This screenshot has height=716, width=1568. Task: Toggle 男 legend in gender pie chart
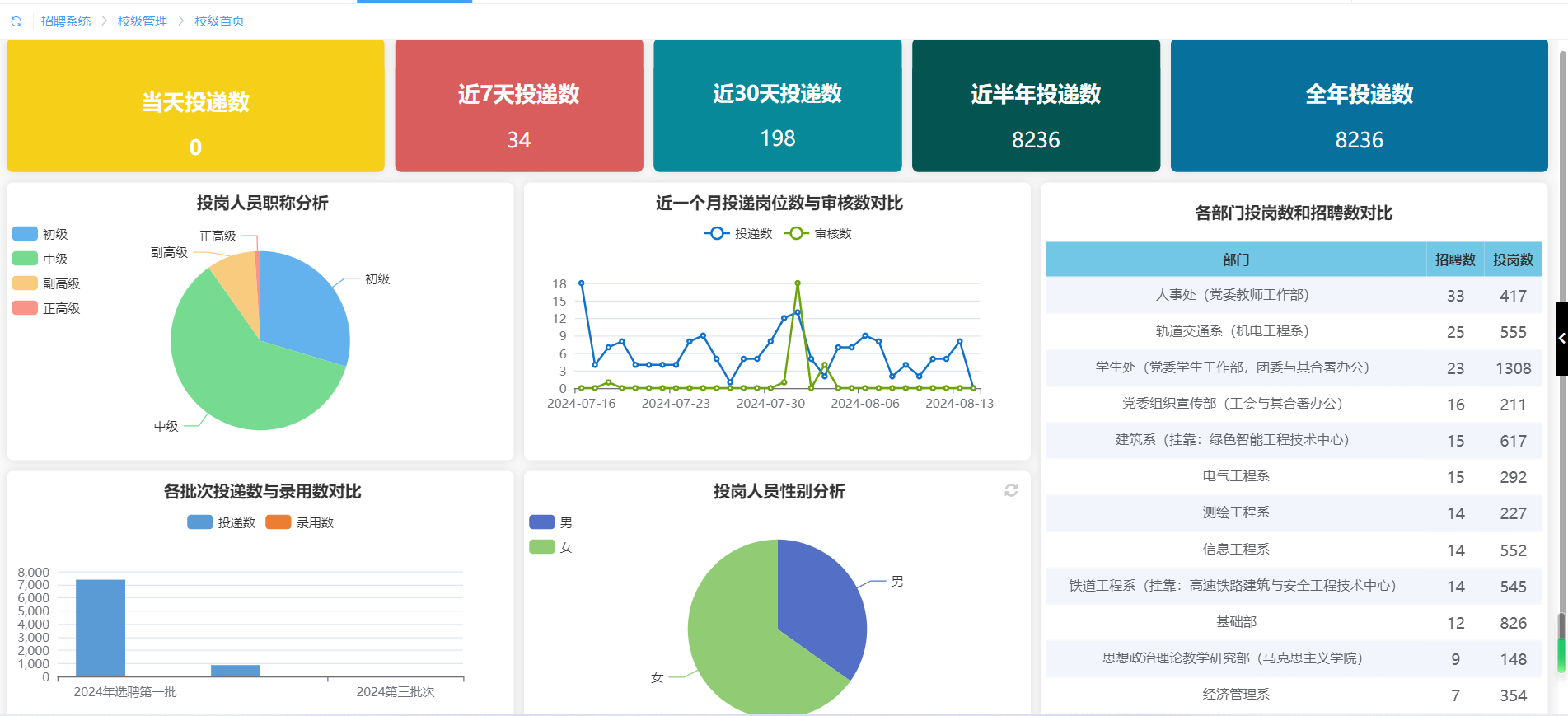coord(550,522)
